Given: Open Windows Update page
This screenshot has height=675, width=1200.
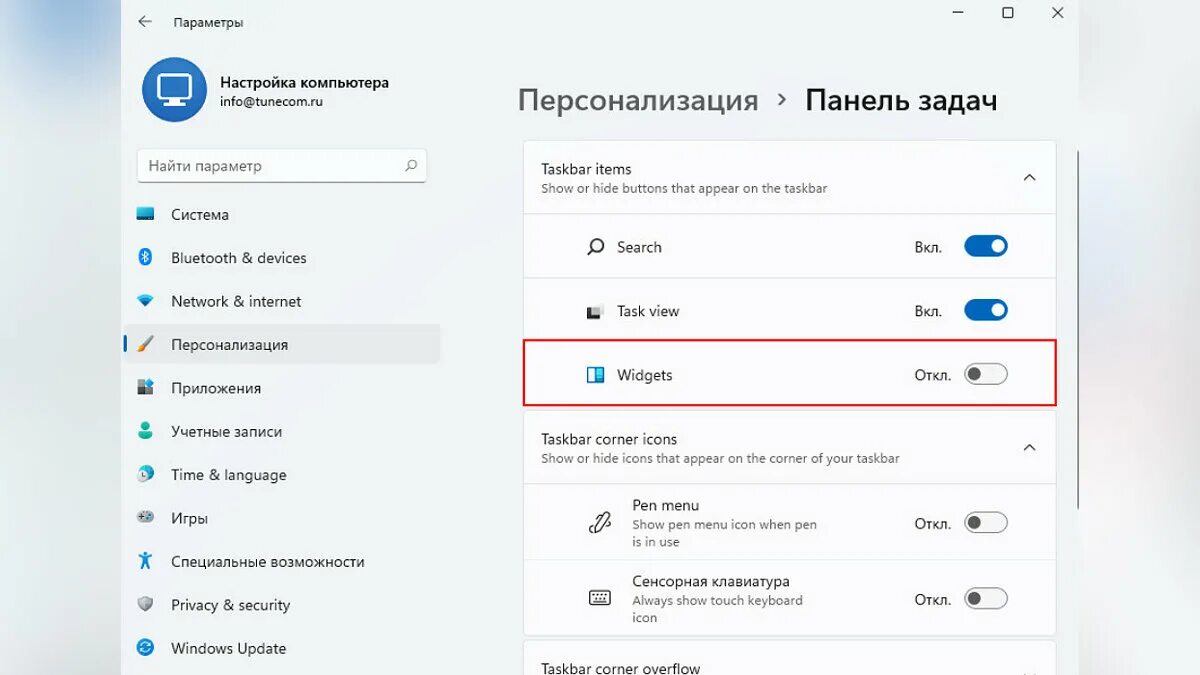Looking at the screenshot, I should pyautogui.click(x=281, y=648).
